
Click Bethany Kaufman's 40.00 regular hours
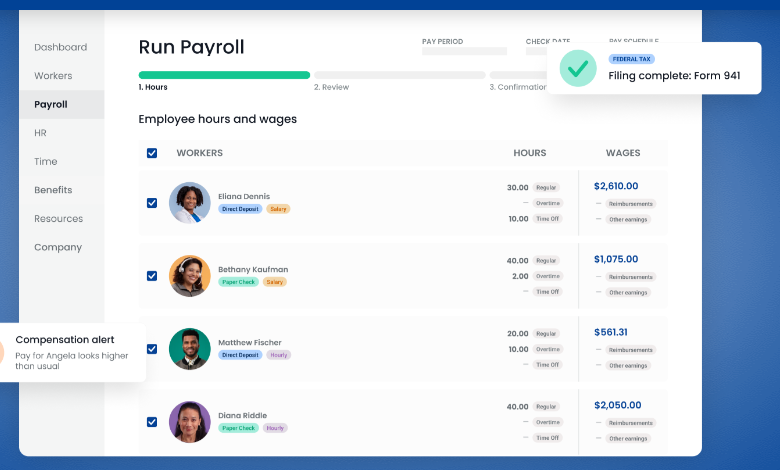point(517,261)
